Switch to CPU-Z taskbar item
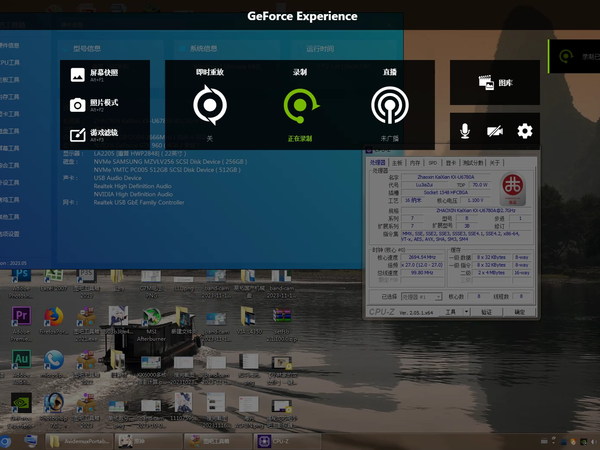Screen dimensions: 600x450 pos(287,441)
